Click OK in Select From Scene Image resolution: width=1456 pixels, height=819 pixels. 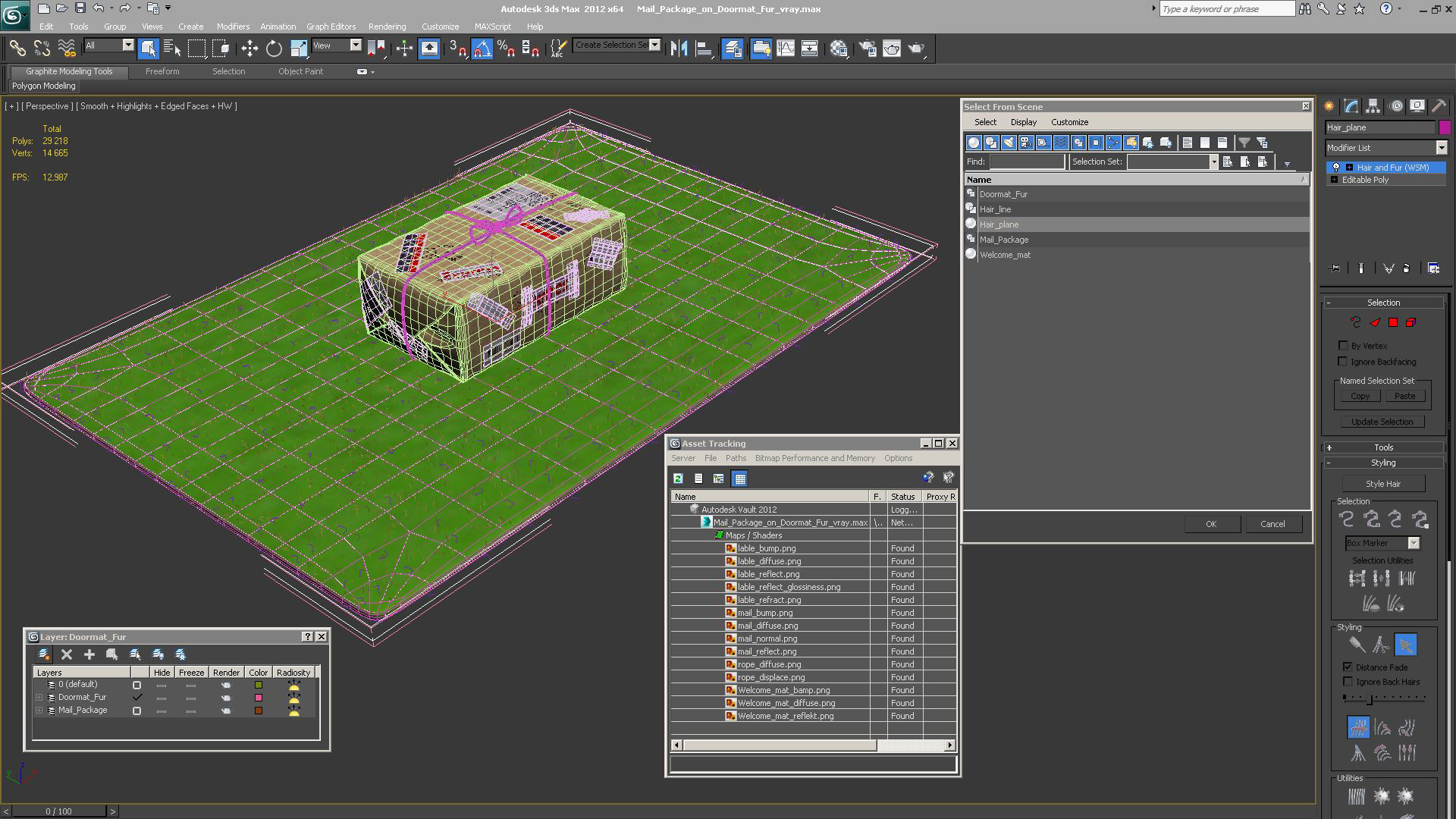click(1211, 524)
